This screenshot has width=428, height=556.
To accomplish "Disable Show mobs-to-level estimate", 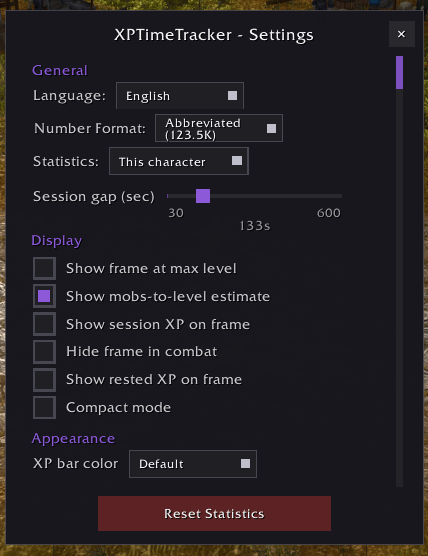I will pos(44,296).
